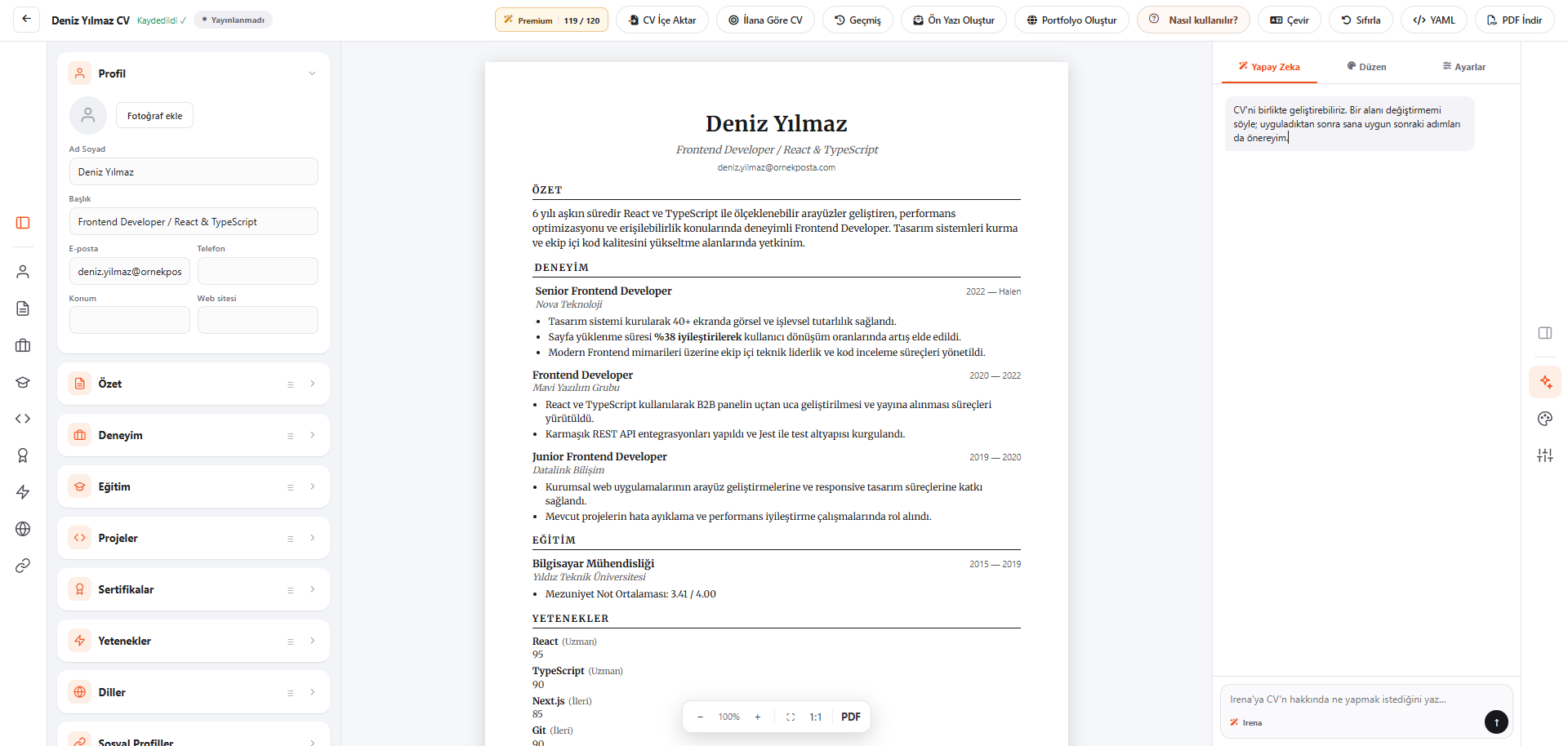Click the empty Konum field
Viewport: 1568px width, 746px height.
(130, 320)
